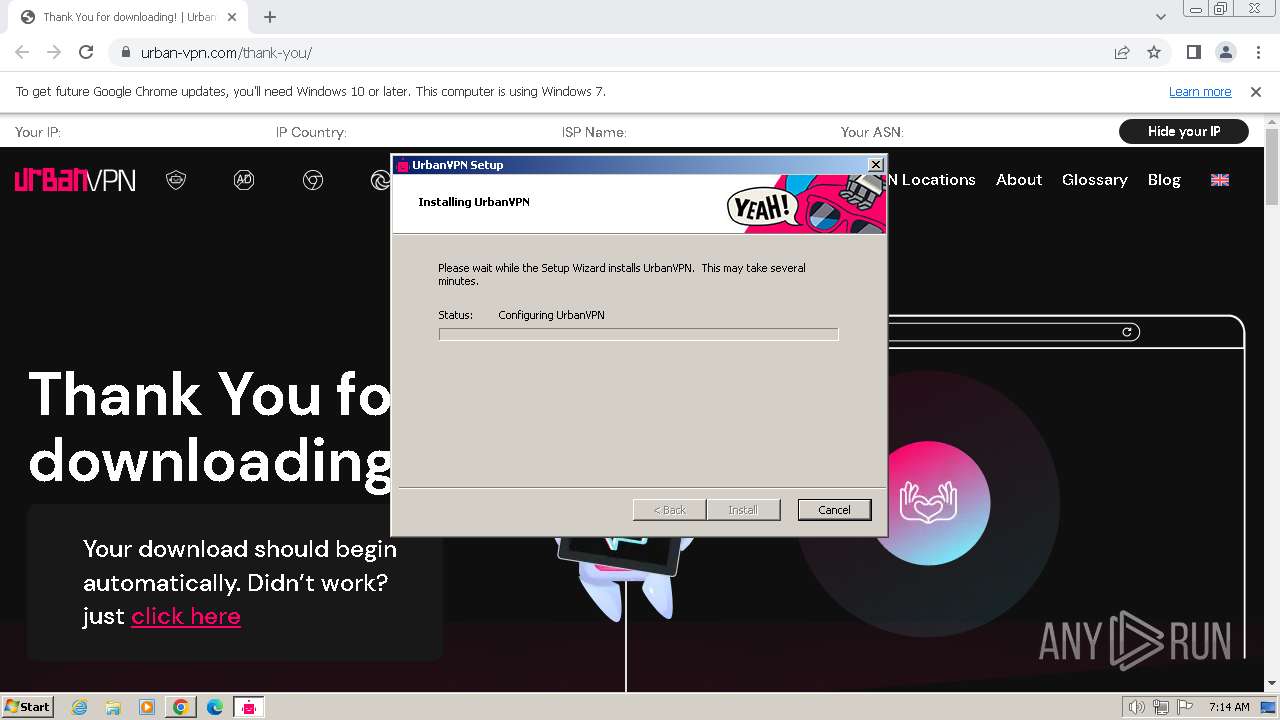Image resolution: width=1280 pixels, height=720 pixels.
Task: Bookmark this tab with the star icon
Action: [x=1154, y=53]
